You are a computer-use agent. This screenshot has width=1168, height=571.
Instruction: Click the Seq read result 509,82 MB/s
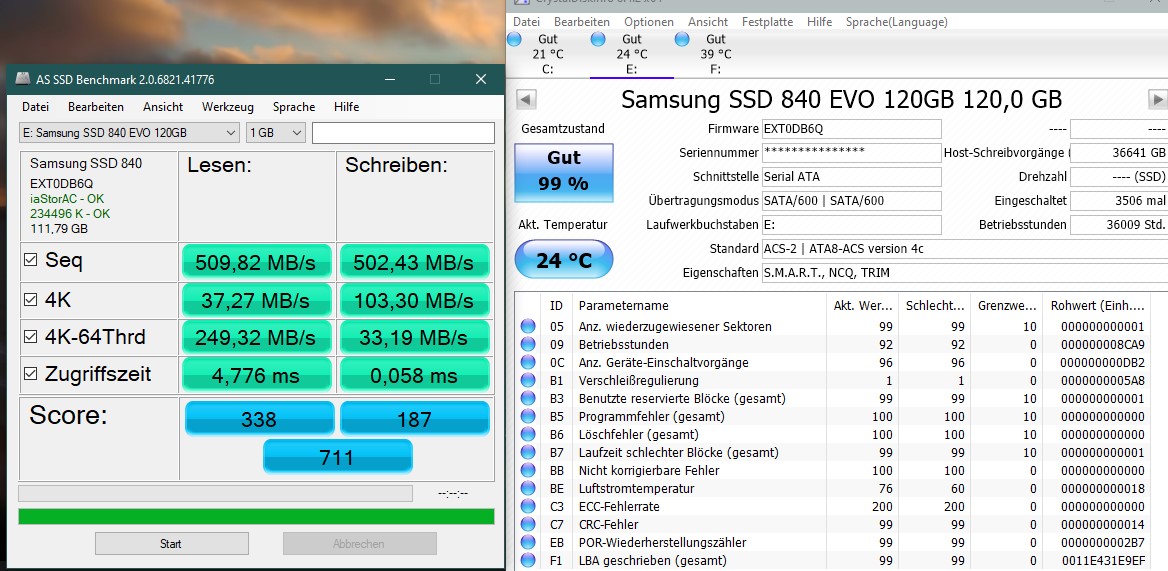[x=256, y=261]
